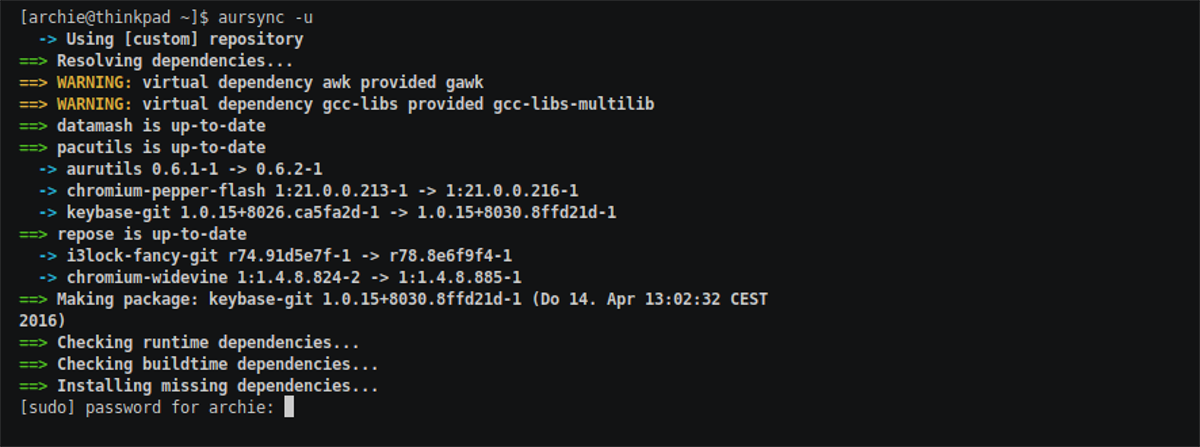
Task: Click the green arrow before 'Making package'
Action: tap(33, 299)
